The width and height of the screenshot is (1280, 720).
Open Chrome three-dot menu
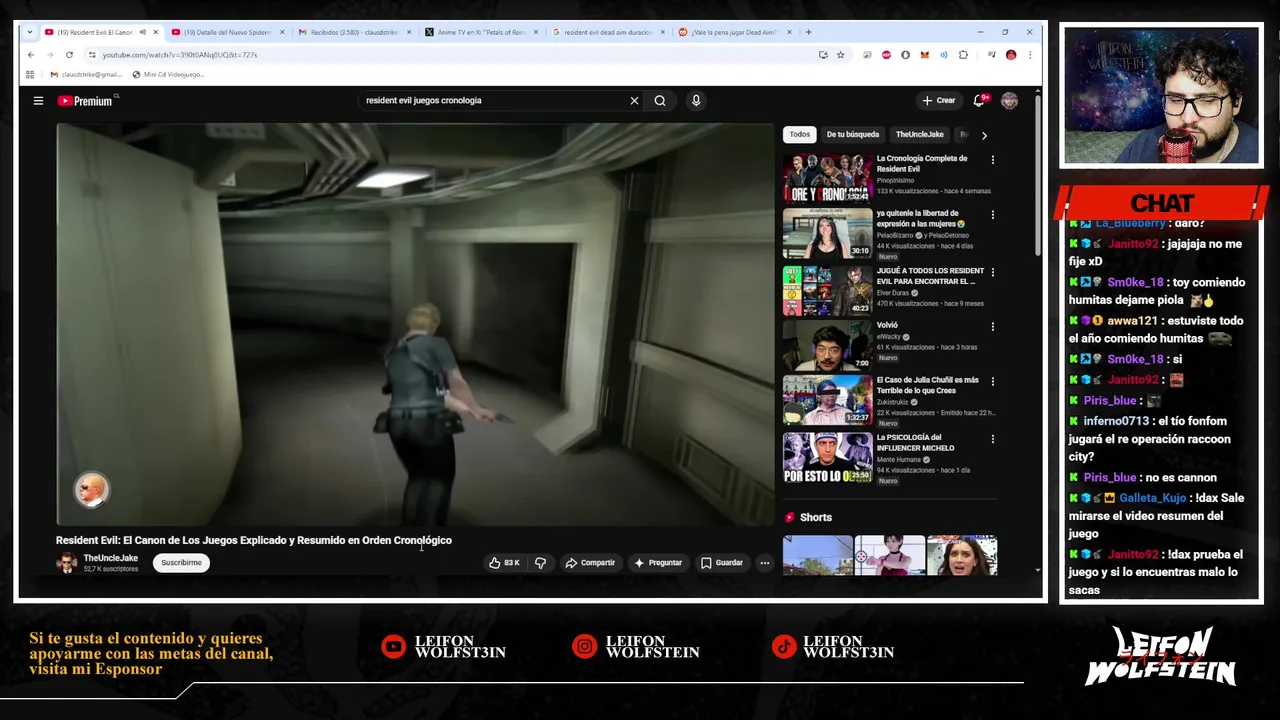[x=1030, y=55]
